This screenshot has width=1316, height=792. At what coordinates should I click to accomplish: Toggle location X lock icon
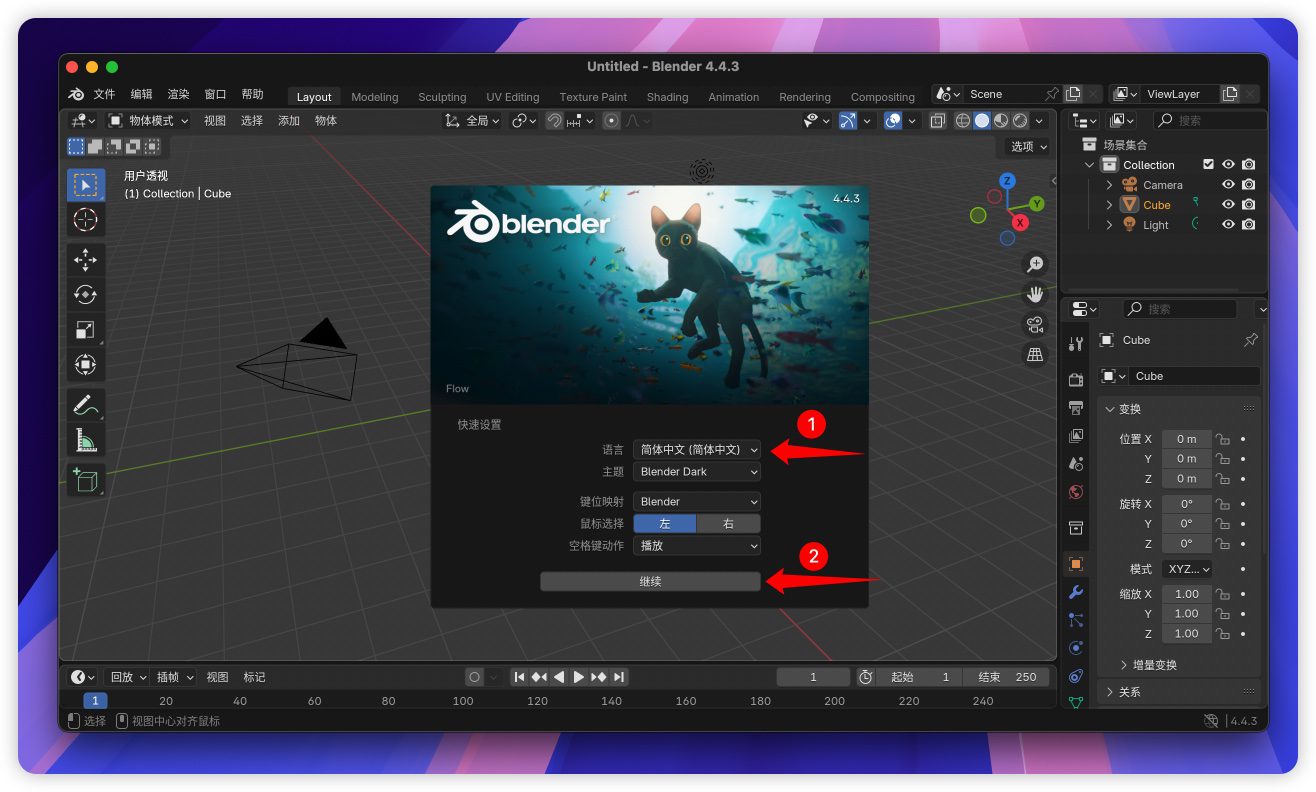pyautogui.click(x=1222, y=439)
